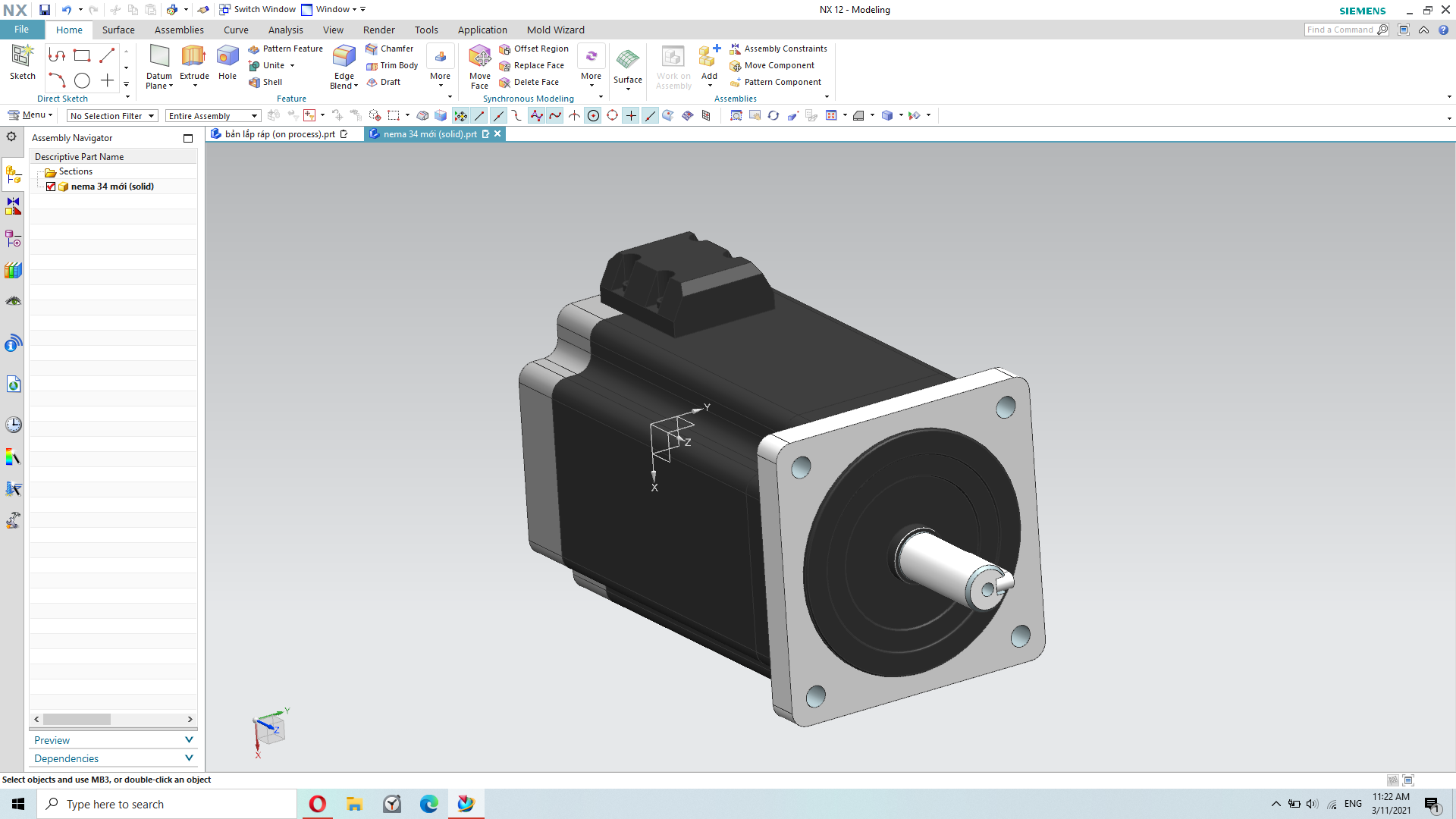The height and width of the screenshot is (819, 1456).
Task: Toggle Snap to End Point option
Action: [479, 115]
